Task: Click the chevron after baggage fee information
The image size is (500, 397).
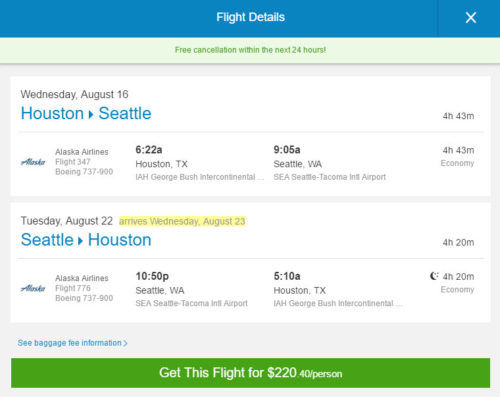Action: pyautogui.click(x=125, y=343)
